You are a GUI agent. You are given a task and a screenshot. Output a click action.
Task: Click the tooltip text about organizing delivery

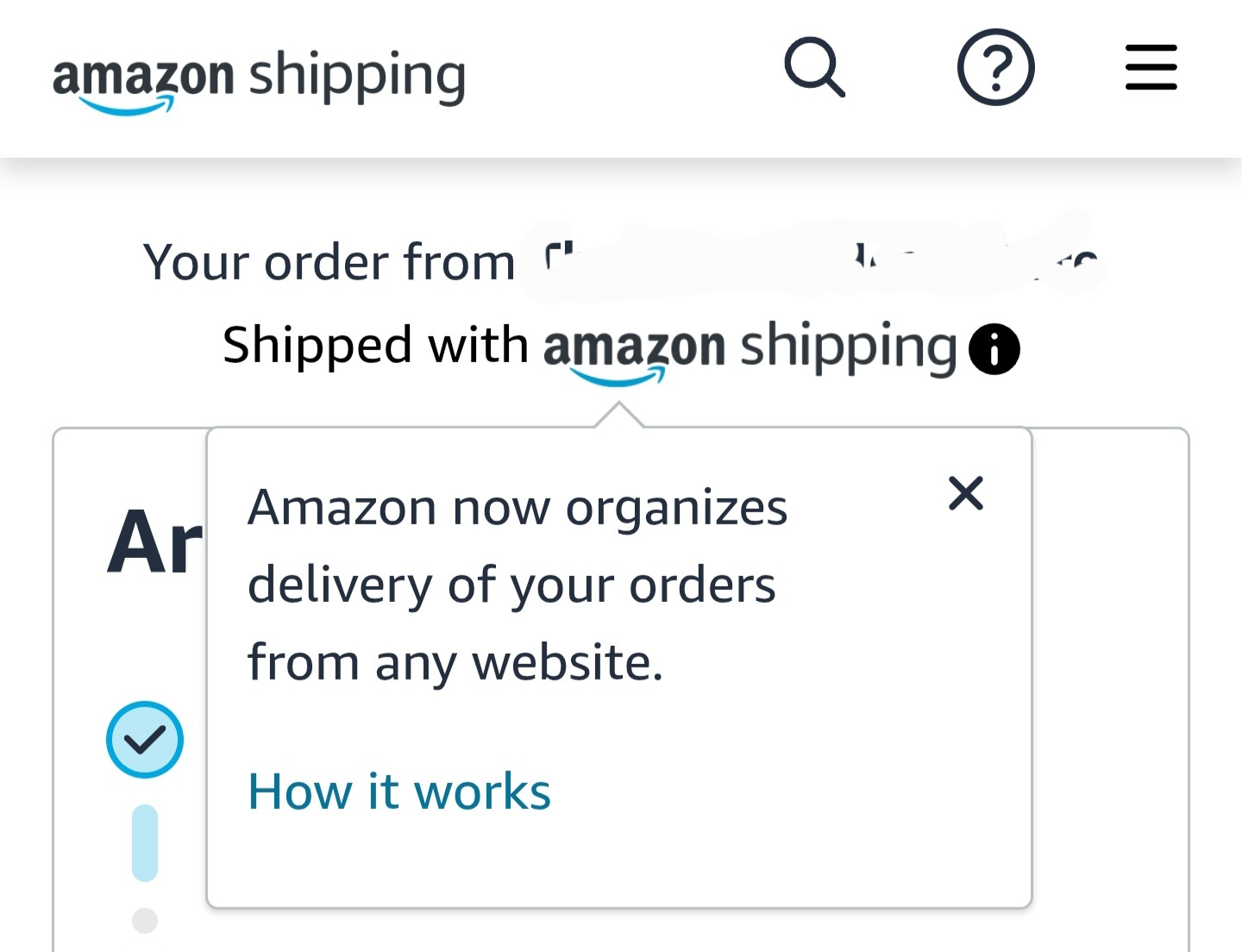point(517,585)
